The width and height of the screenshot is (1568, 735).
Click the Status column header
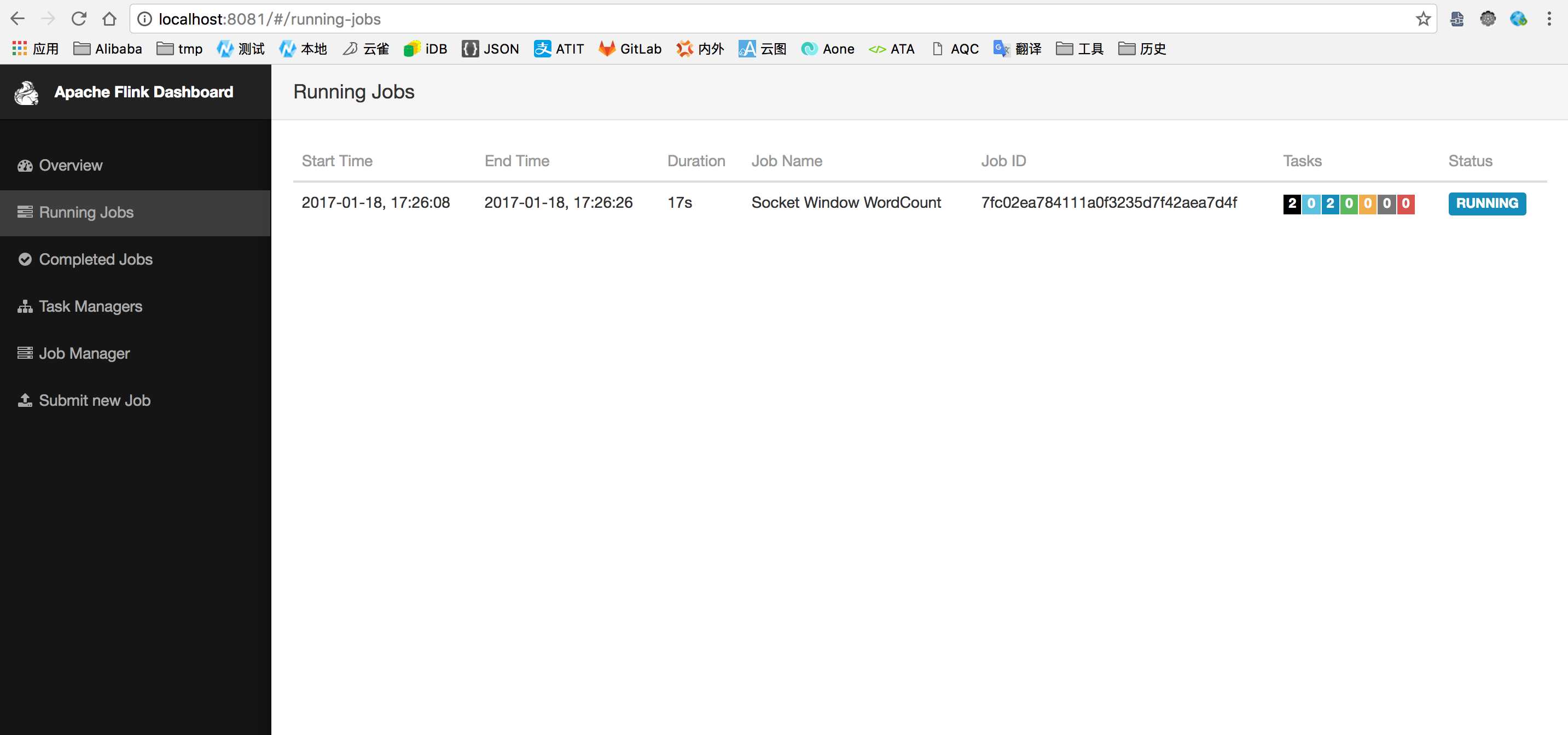1470,160
